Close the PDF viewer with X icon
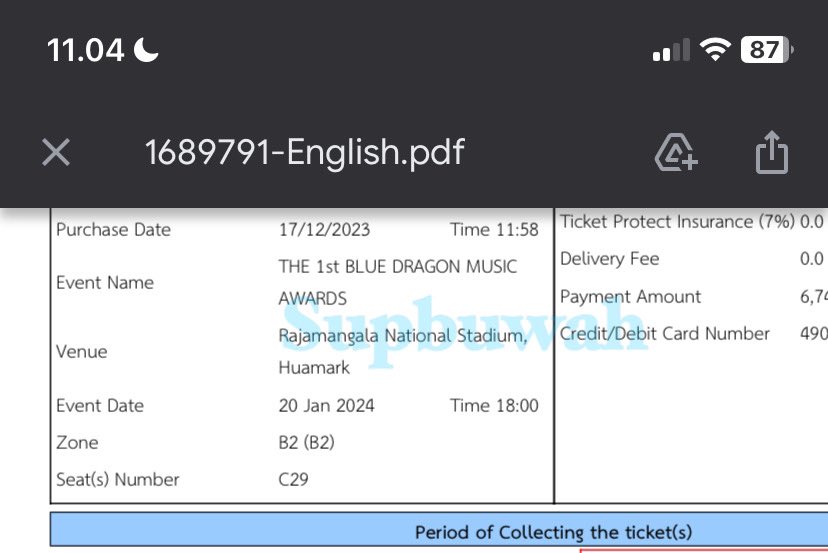The height and width of the screenshot is (553, 828). coord(56,153)
